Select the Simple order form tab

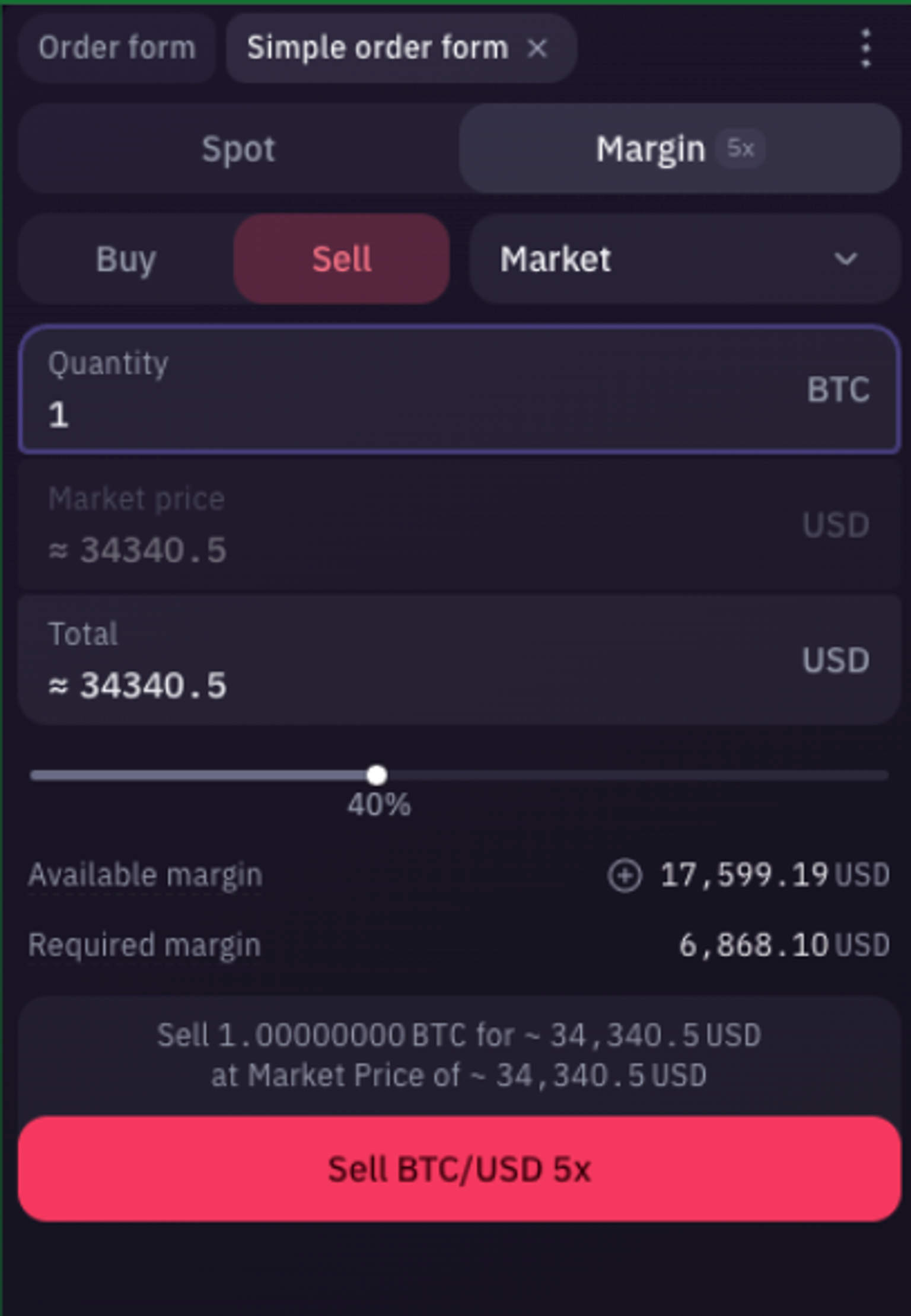click(378, 48)
